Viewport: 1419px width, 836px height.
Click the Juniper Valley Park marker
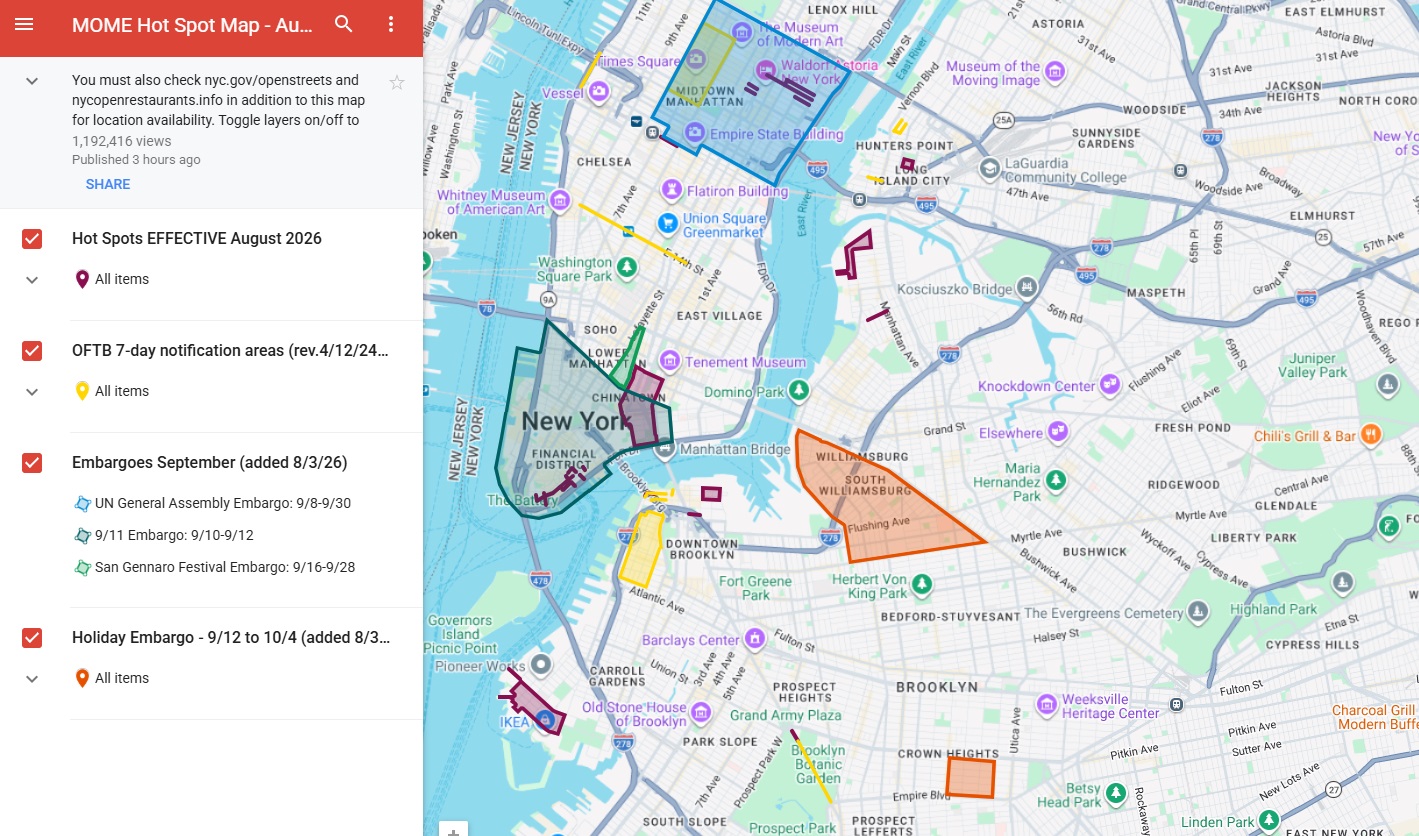point(1387,384)
